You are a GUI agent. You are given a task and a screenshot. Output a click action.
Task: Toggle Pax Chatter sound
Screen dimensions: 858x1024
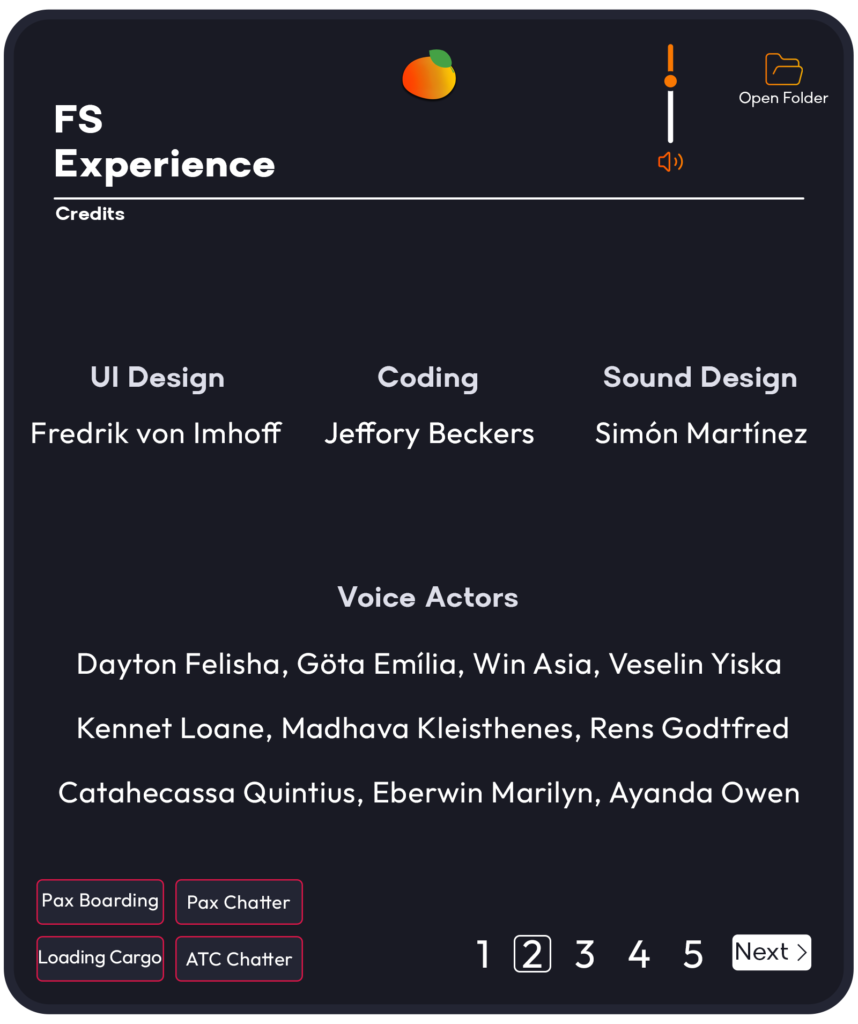point(239,902)
